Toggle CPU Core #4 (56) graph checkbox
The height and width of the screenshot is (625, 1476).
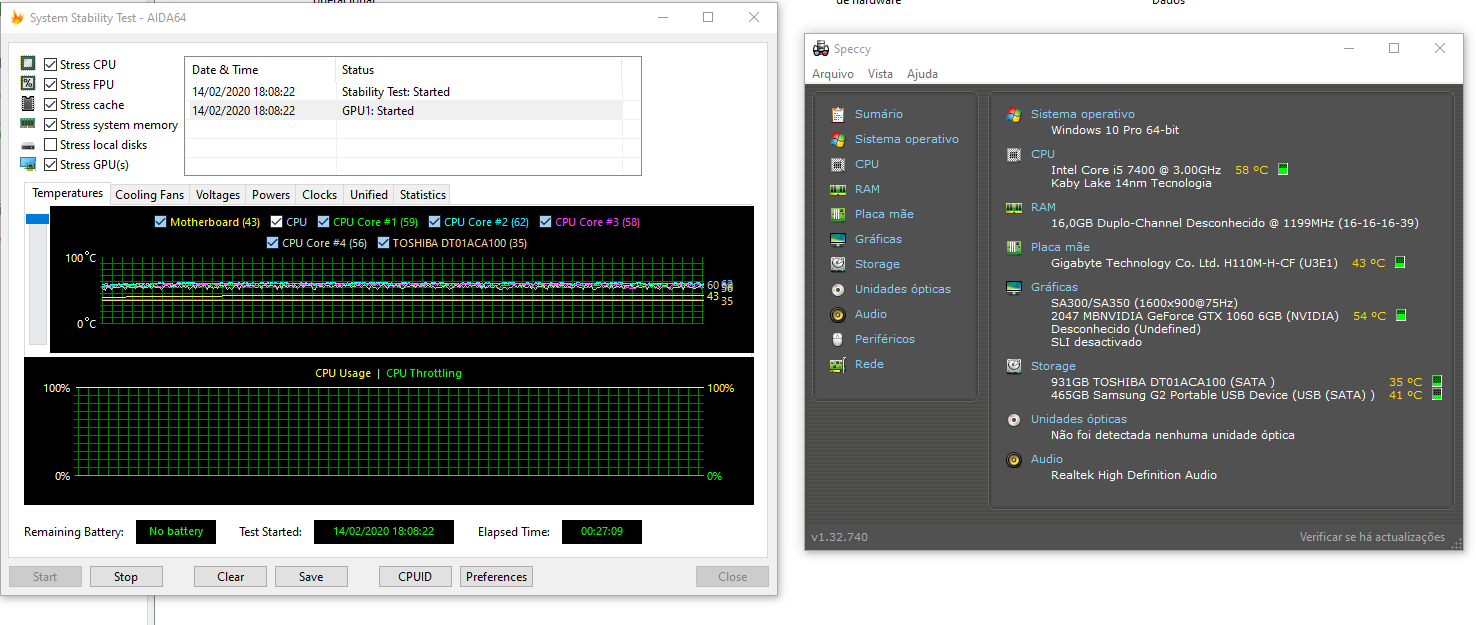click(273, 242)
